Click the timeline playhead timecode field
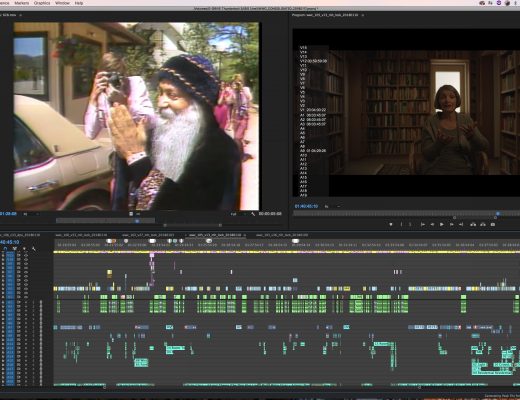This screenshot has height=400, width=520. click(9, 242)
